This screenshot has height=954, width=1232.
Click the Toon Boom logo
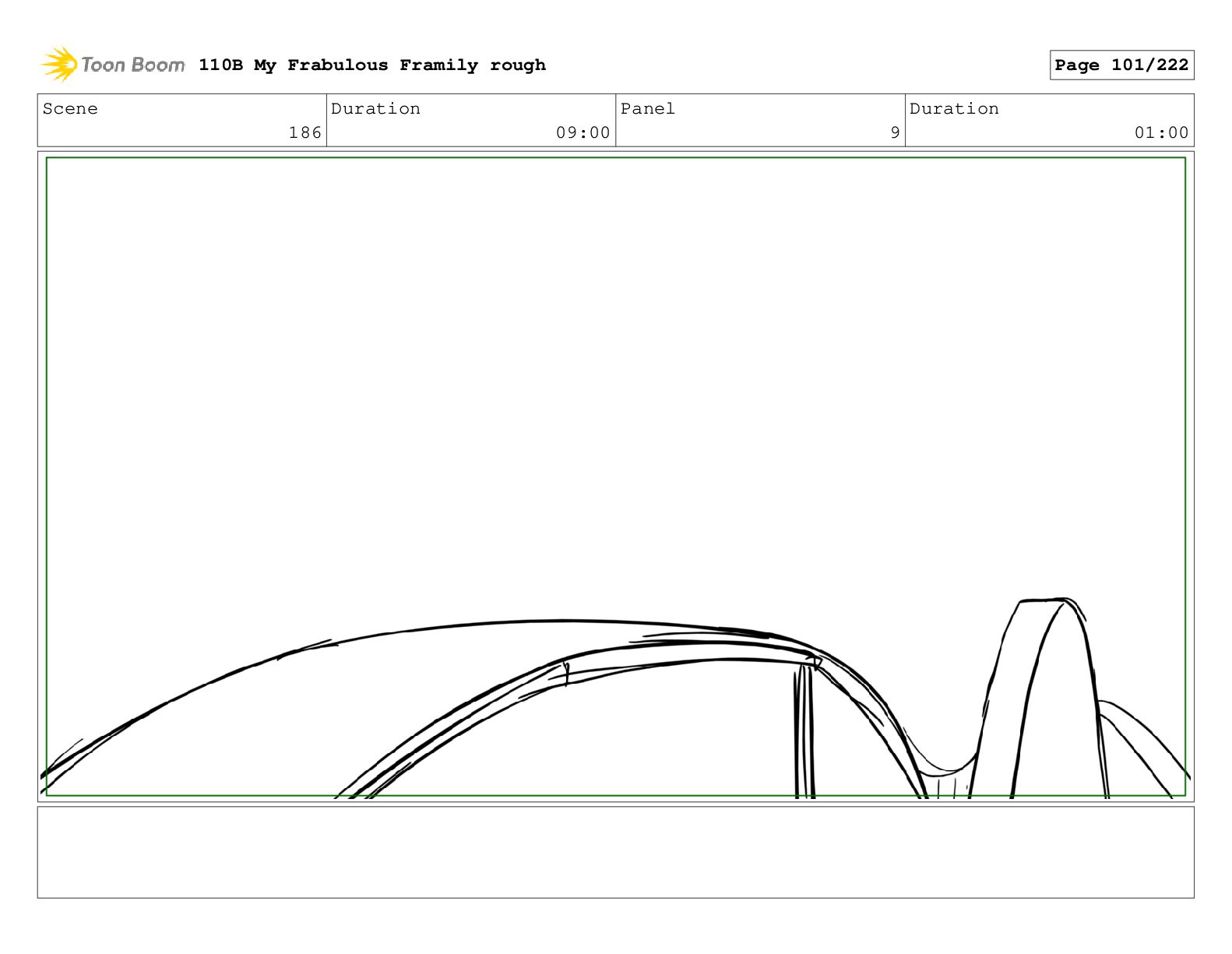click(x=113, y=65)
